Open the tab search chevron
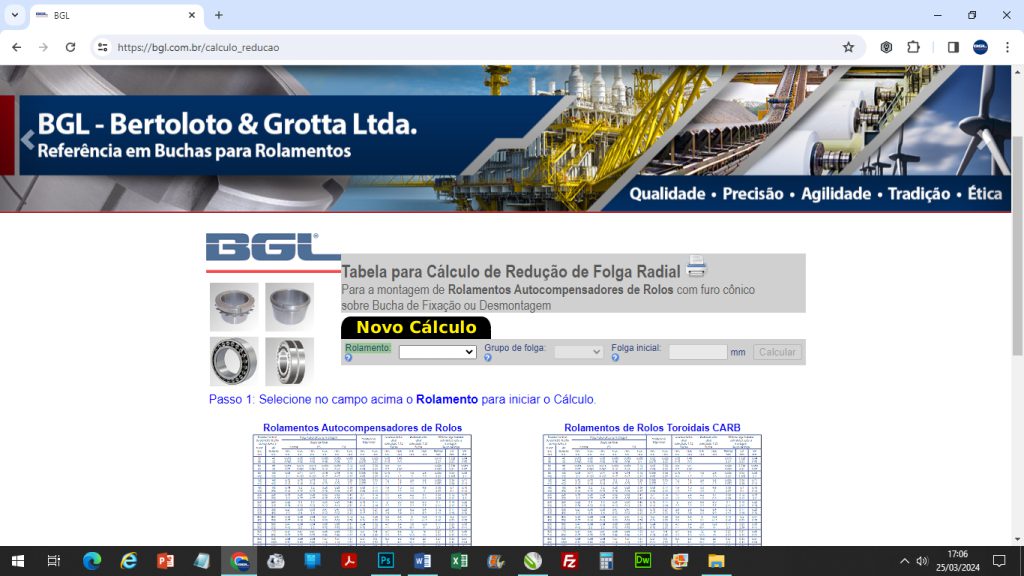Image resolution: width=1024 pixels, height=576 pixels. tap(14, 15)
